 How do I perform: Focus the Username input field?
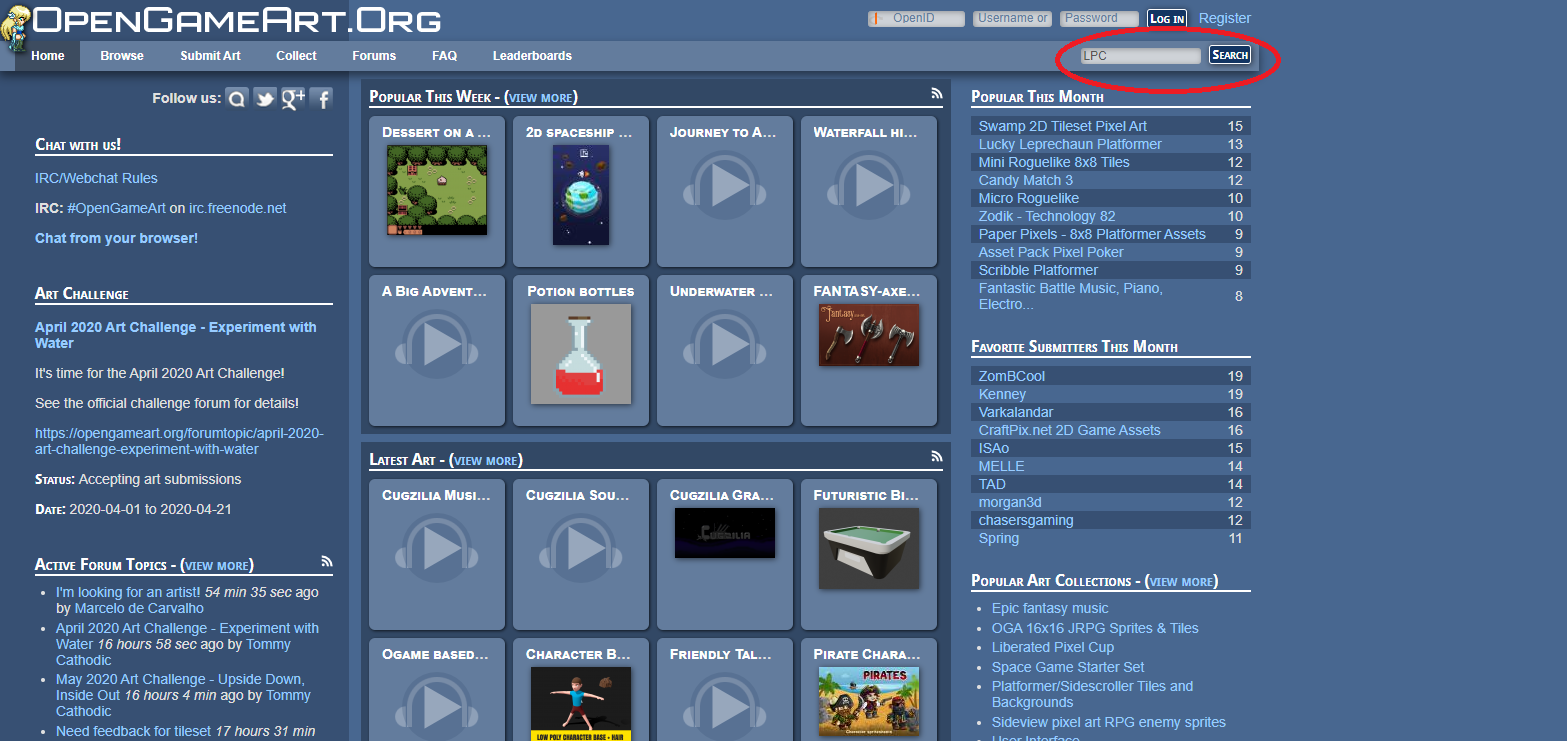[1012, 18]
